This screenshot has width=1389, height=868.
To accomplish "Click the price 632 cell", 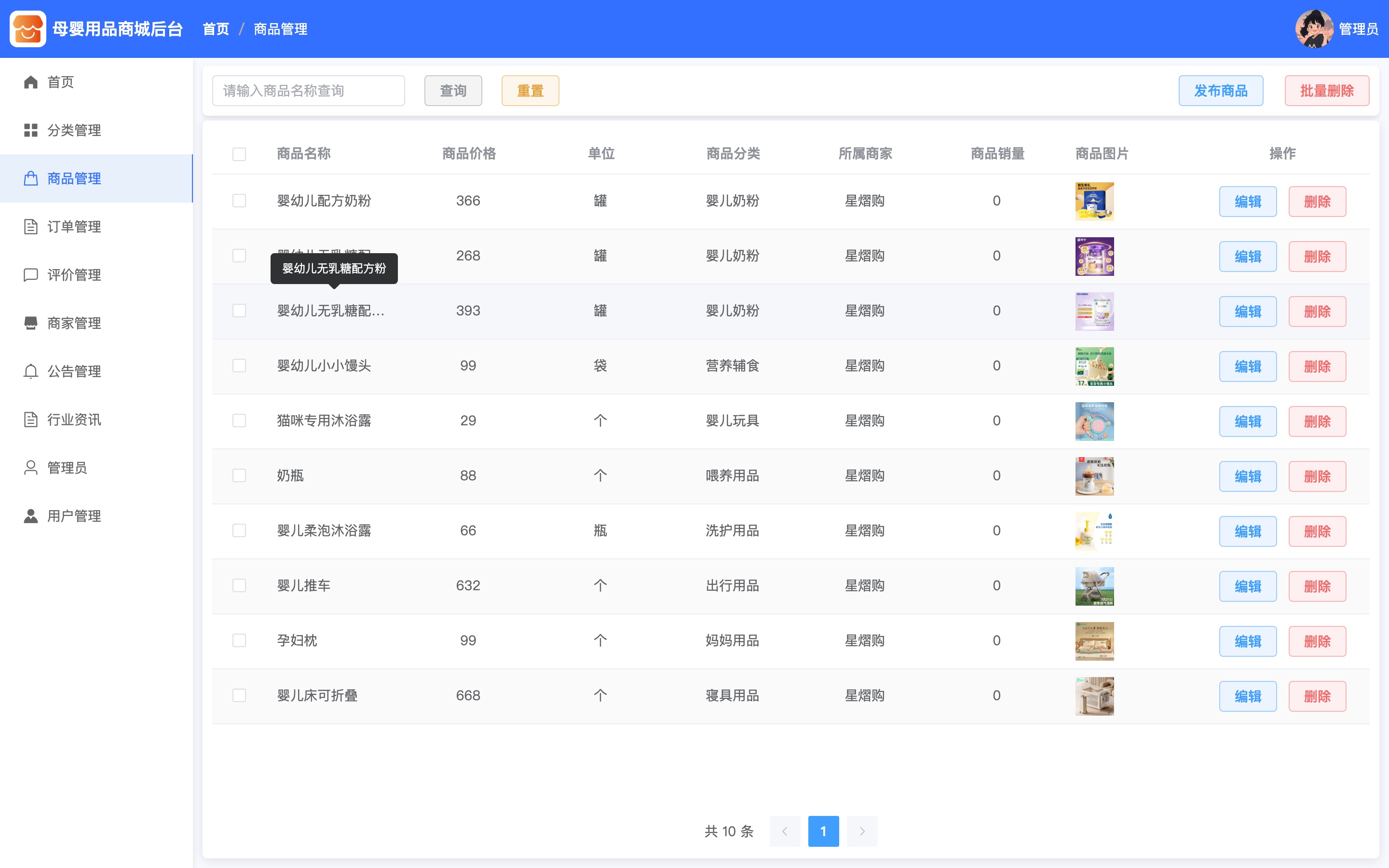I will [468, 585].
